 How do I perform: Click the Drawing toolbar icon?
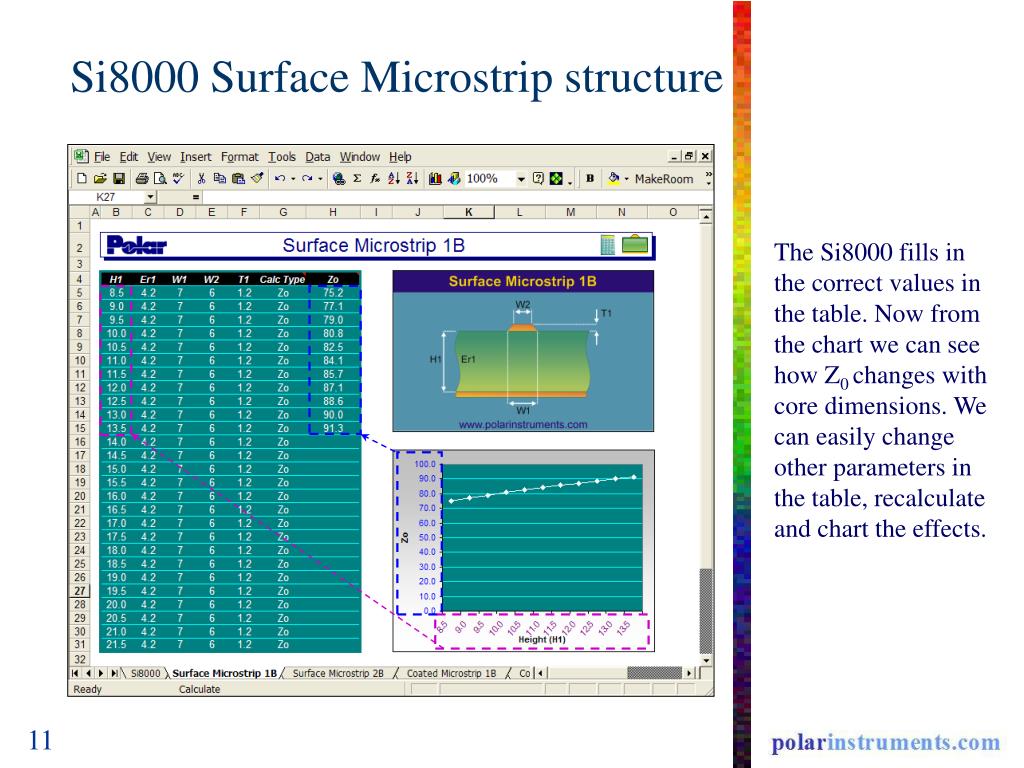[454, 178]
